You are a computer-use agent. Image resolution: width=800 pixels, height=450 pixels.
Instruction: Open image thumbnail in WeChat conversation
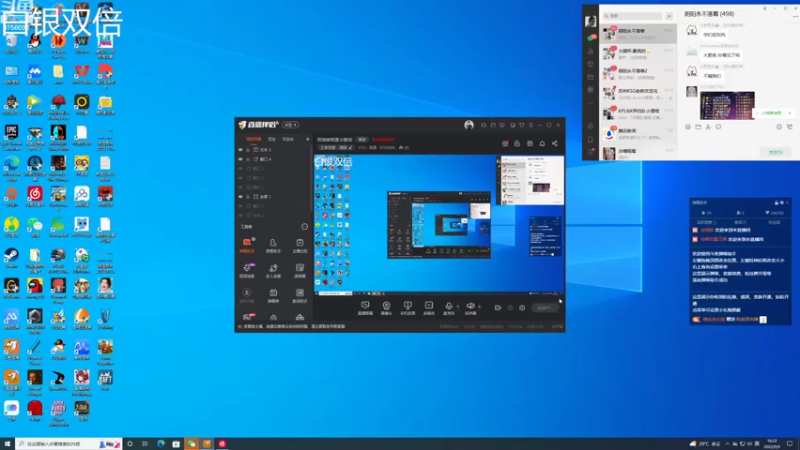727,106
